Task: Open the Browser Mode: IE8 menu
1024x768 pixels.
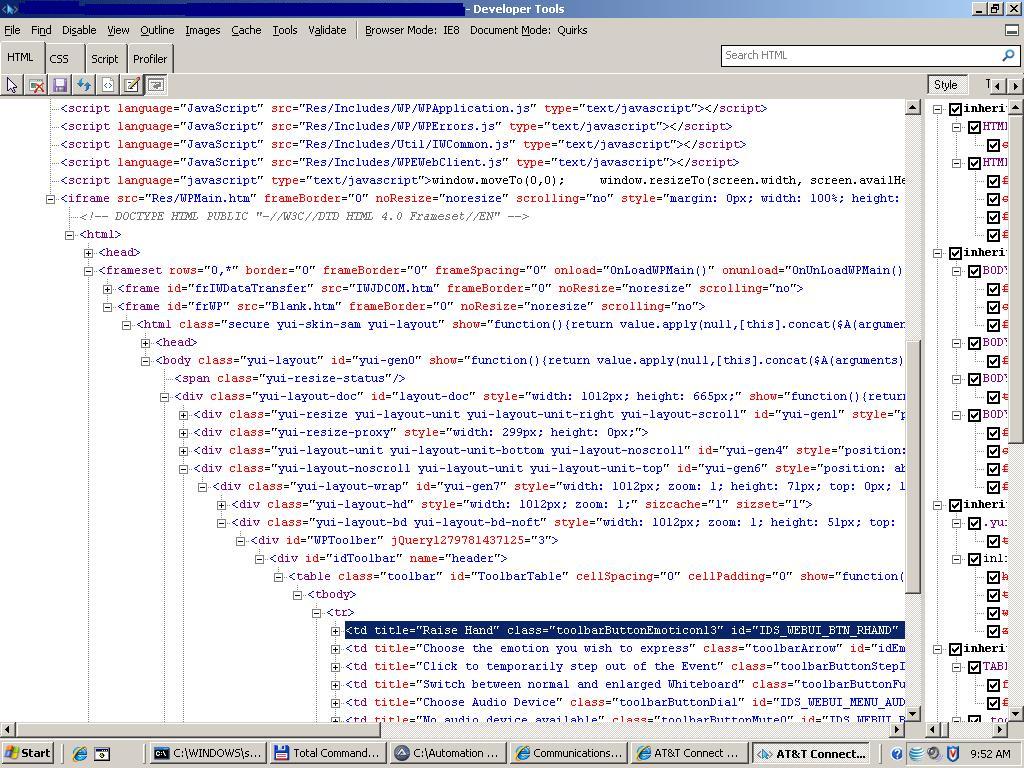Action: (412, 30)
